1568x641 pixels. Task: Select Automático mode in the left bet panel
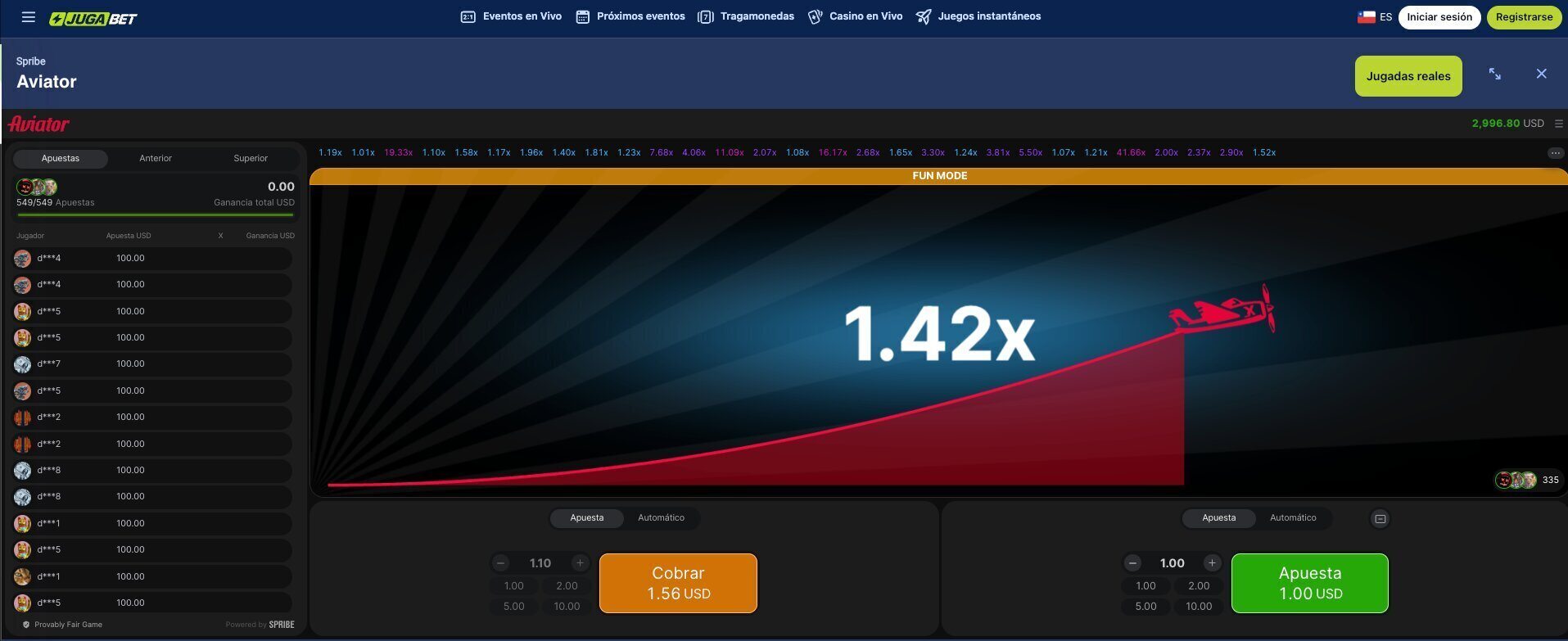(661, 518)
